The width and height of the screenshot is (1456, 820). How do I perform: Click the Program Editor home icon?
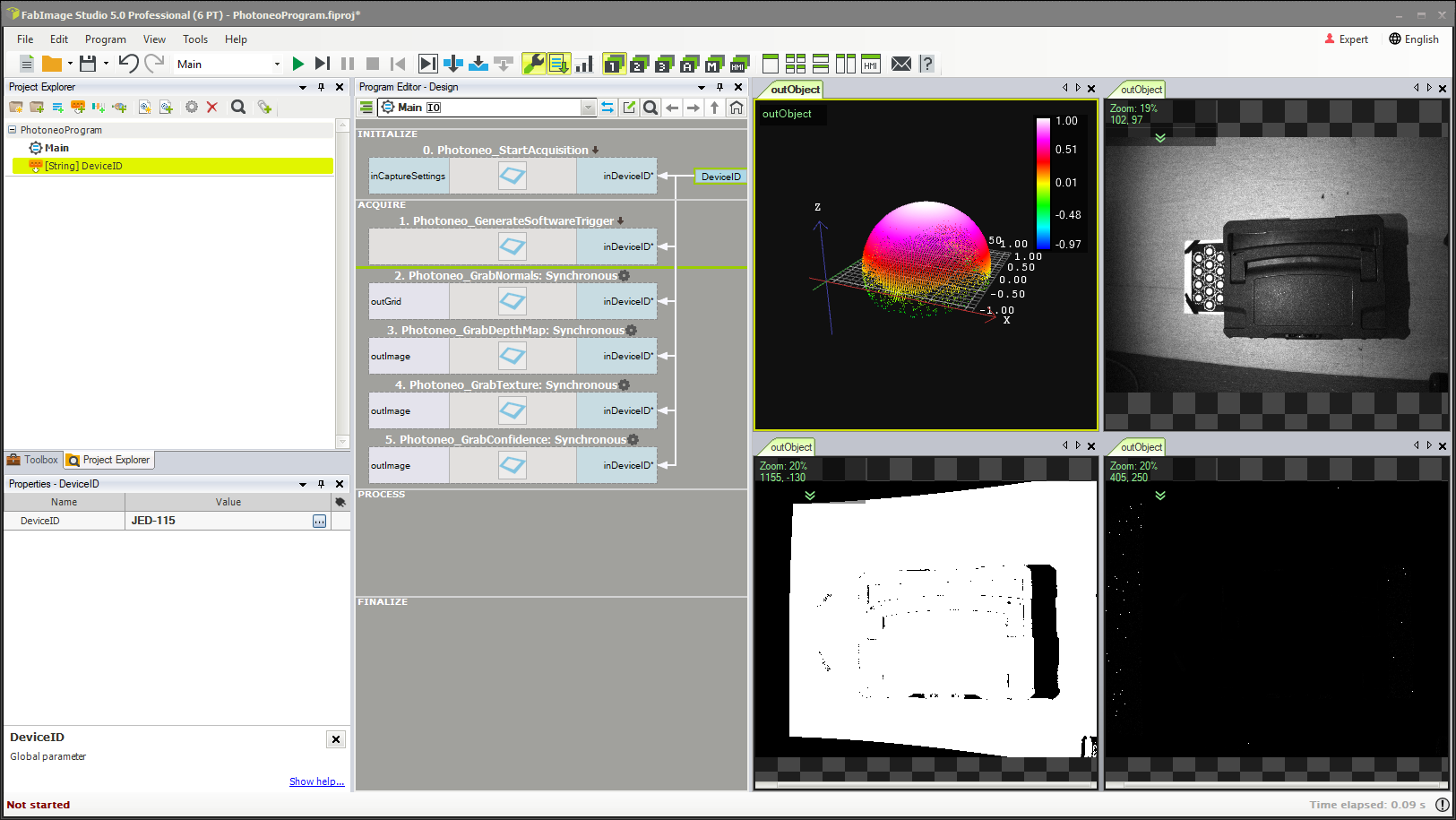(x=736, y=108)
